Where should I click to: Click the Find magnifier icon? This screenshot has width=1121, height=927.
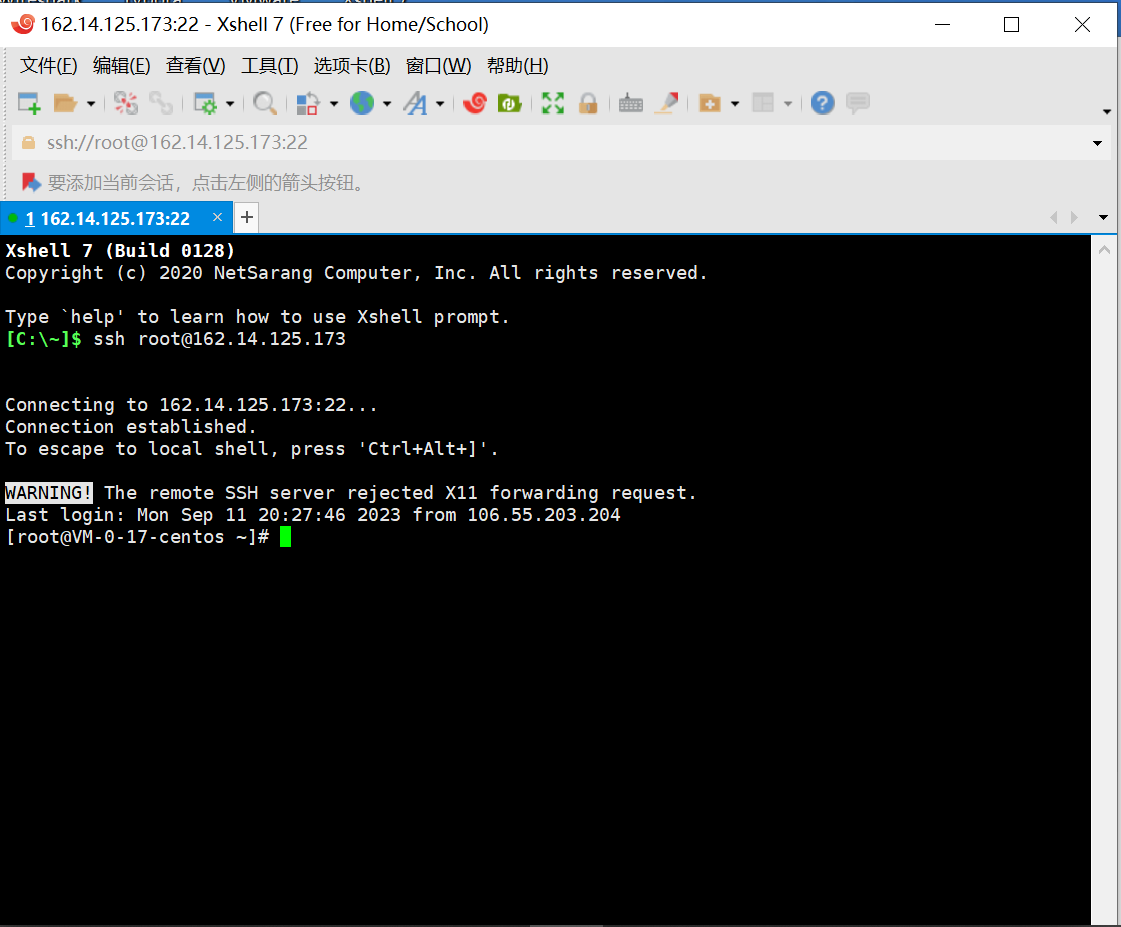(265, 103)
